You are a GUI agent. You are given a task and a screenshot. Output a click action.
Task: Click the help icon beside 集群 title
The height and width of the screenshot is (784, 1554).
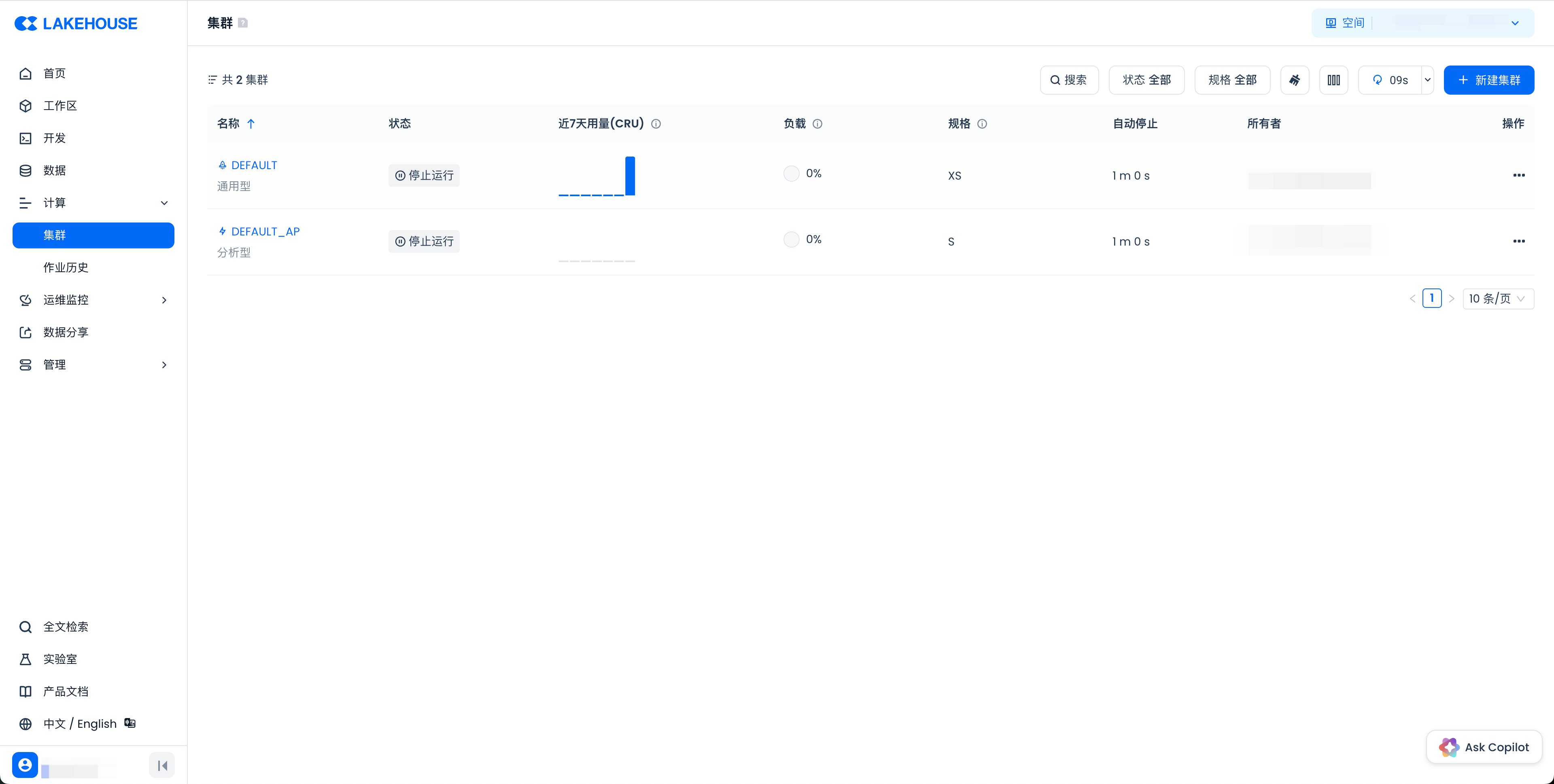pos(243,23)
